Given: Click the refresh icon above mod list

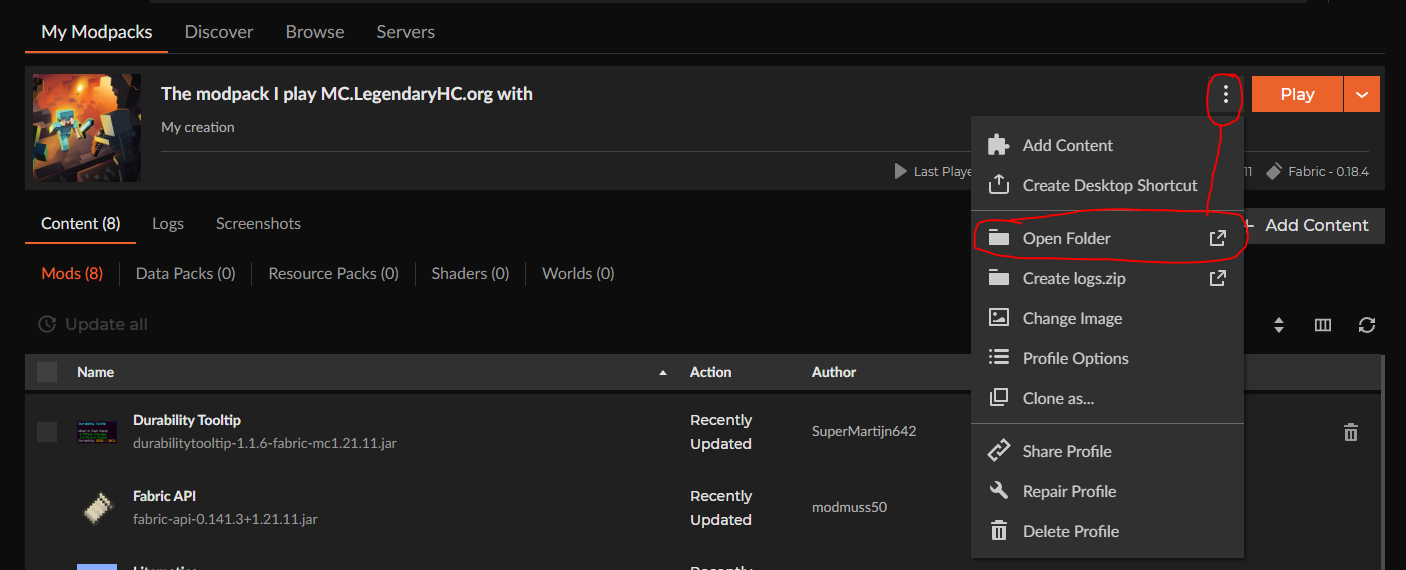Looking at the screenshot, I should pos(1367,325).
